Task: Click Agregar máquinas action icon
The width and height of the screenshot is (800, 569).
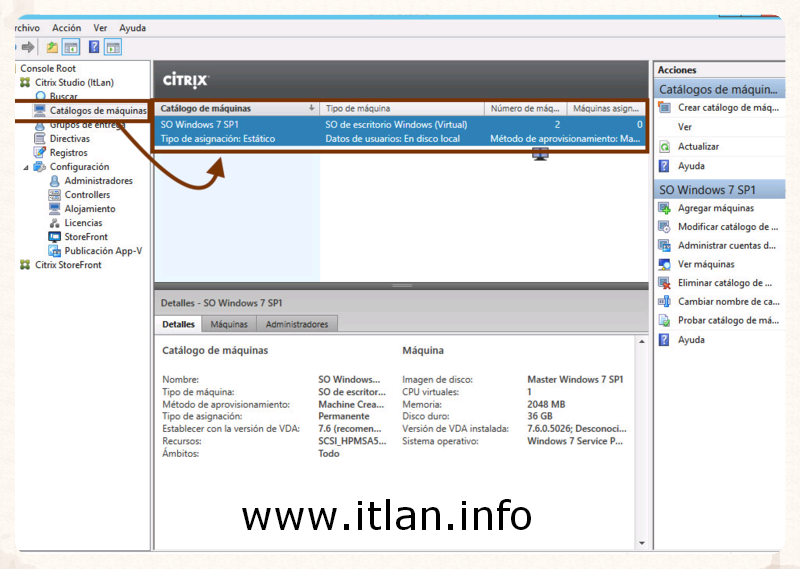Action: [x=664, y=208]
